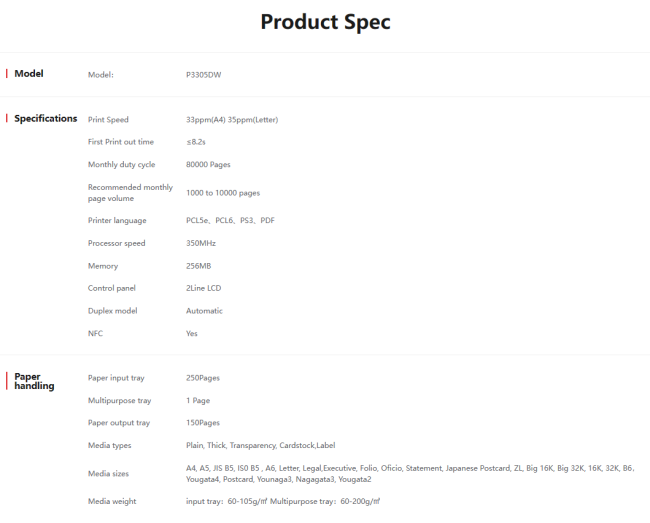This screenshot has height=523, width=650.
Task: Select the Media weight value text
Action: (x=283, y=501)
